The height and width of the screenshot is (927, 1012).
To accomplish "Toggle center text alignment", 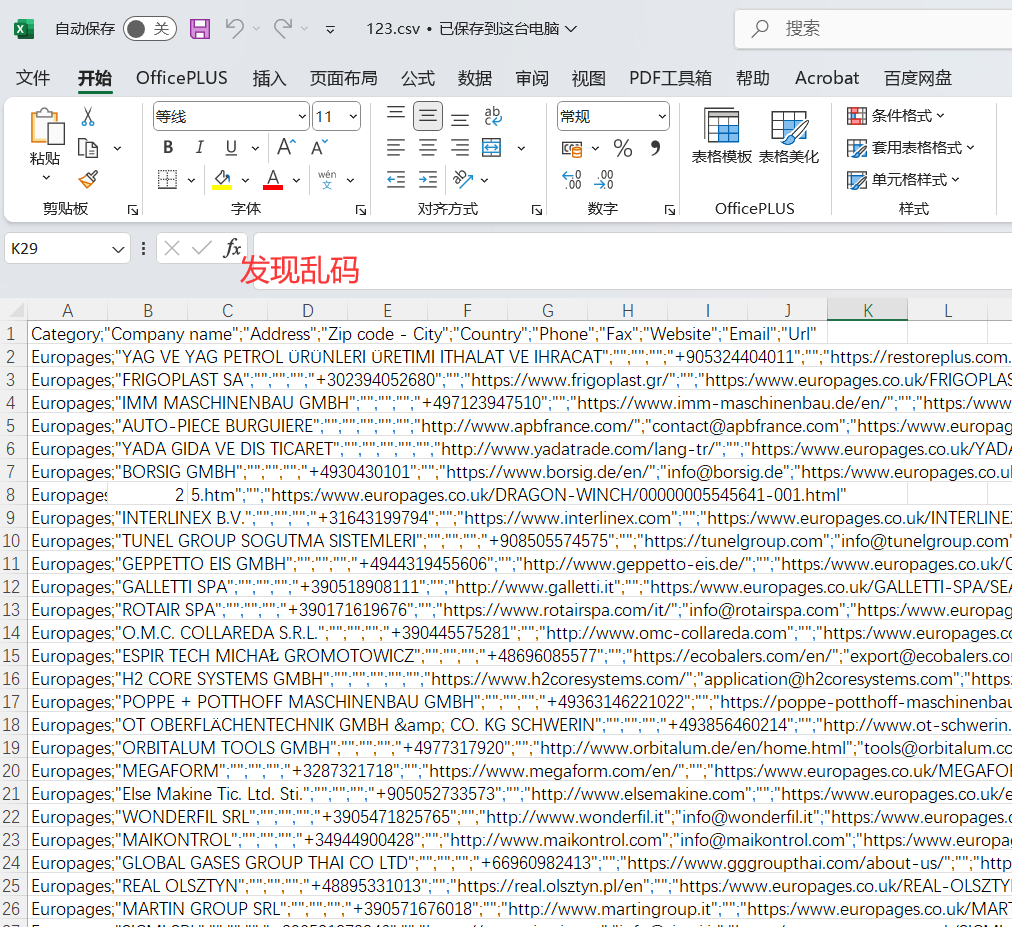I will click(x=427, y=147).
